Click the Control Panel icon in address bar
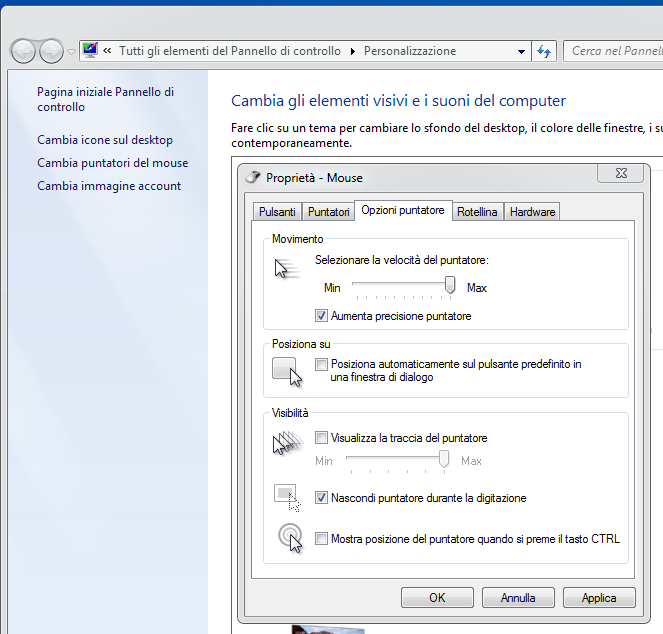663x634 pixels. coord(91,50)
